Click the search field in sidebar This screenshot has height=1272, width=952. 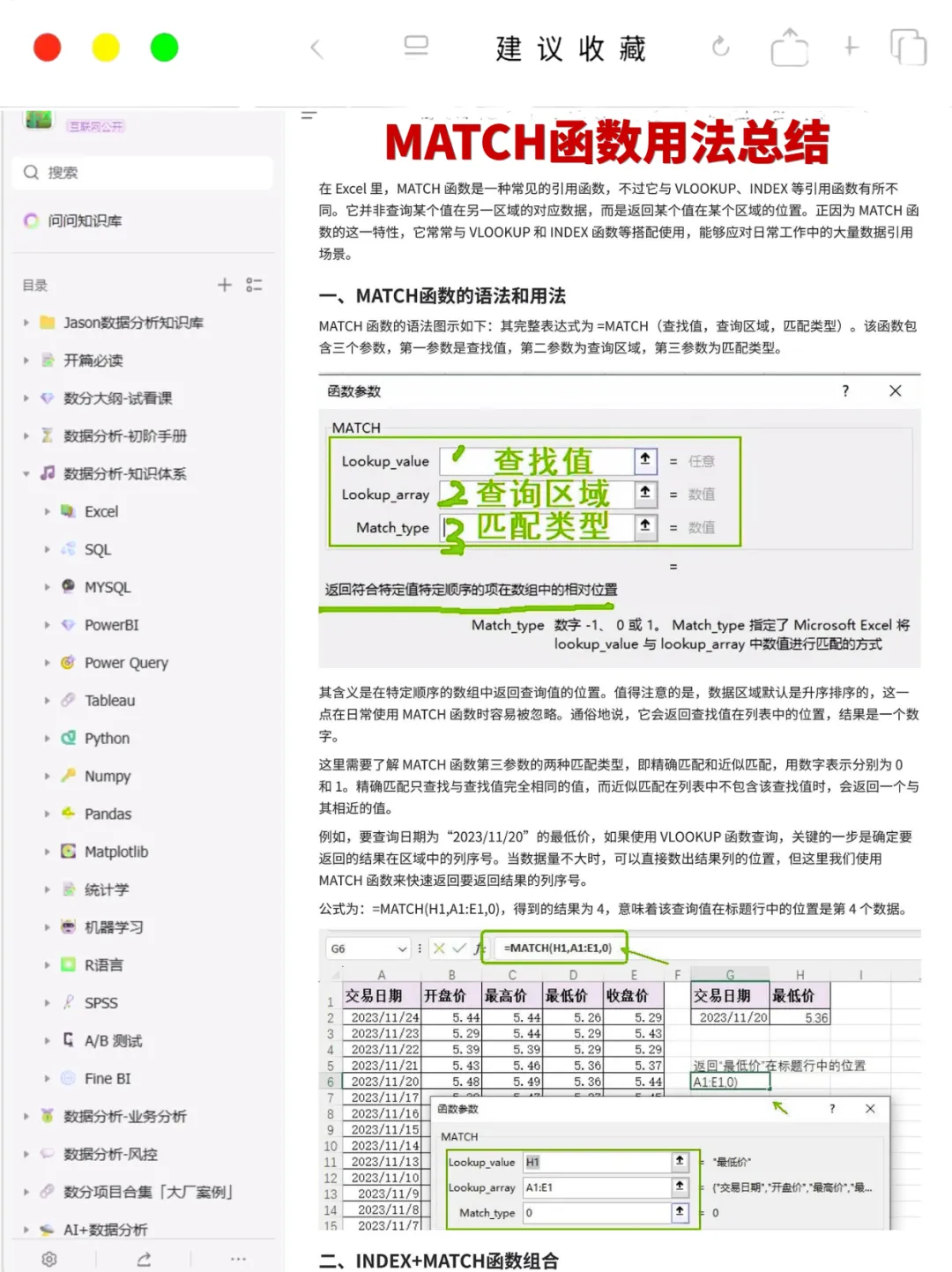(143, 173)
